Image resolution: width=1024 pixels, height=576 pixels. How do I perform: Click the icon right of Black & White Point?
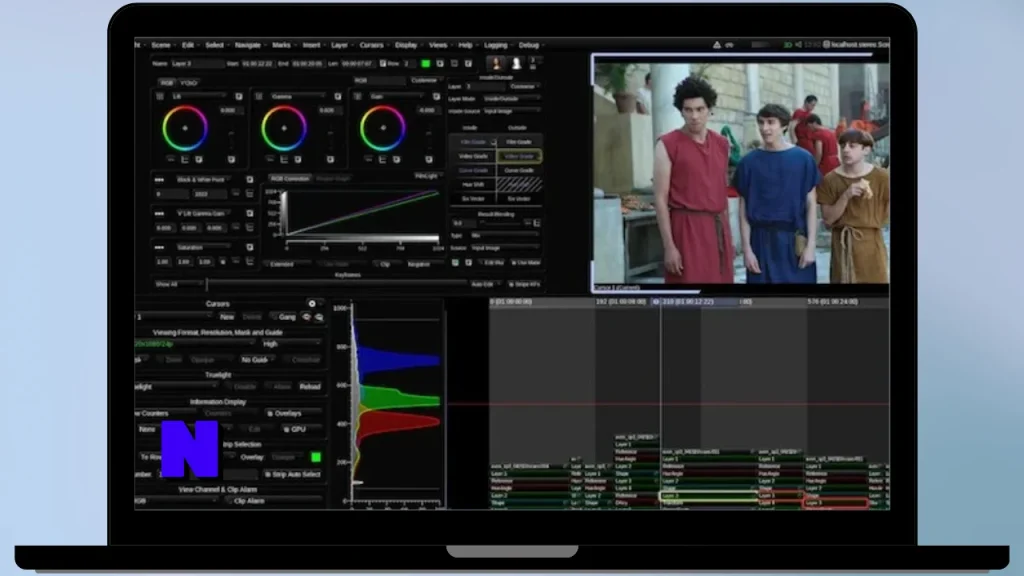[249, 180]
